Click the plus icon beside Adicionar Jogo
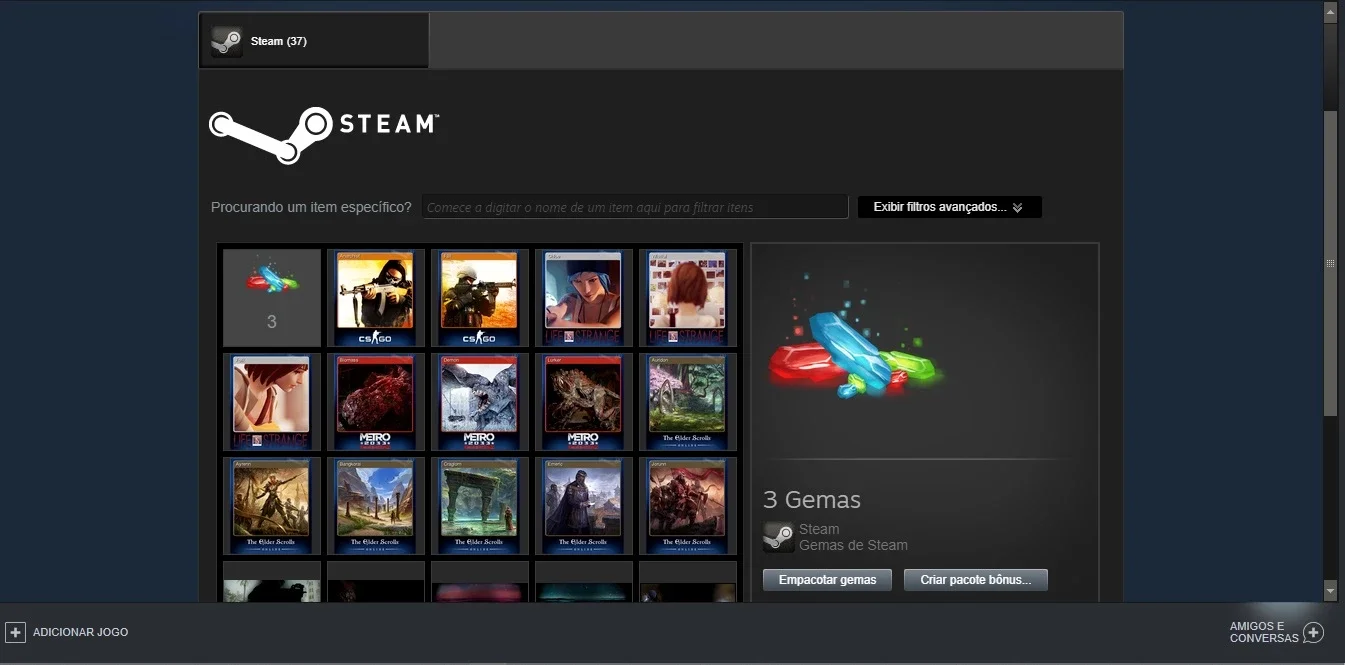This screenshot has height=665, width=1345. coord(15,632)
